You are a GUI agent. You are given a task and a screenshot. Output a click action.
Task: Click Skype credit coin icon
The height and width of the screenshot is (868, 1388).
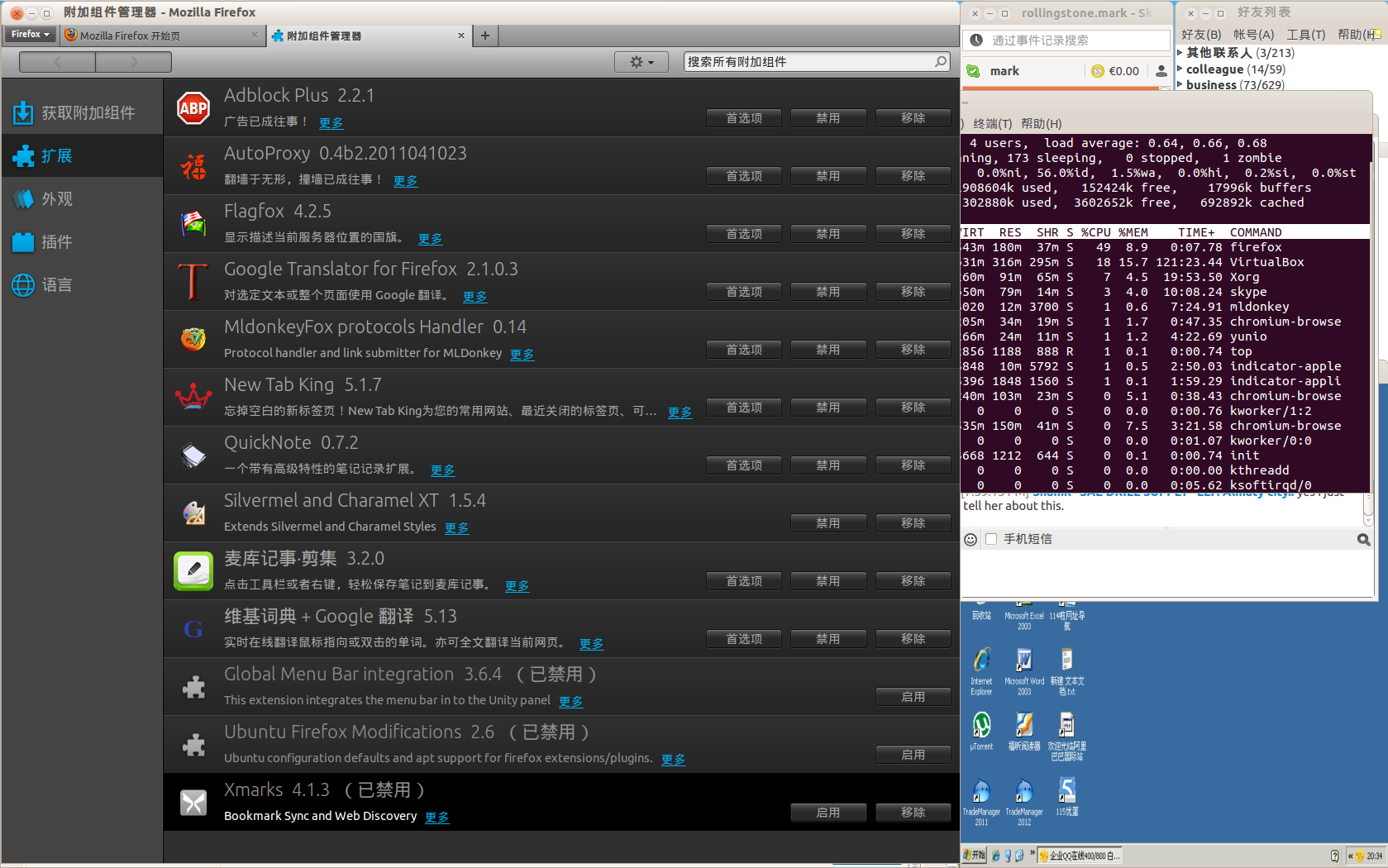tap(1098, 71)
